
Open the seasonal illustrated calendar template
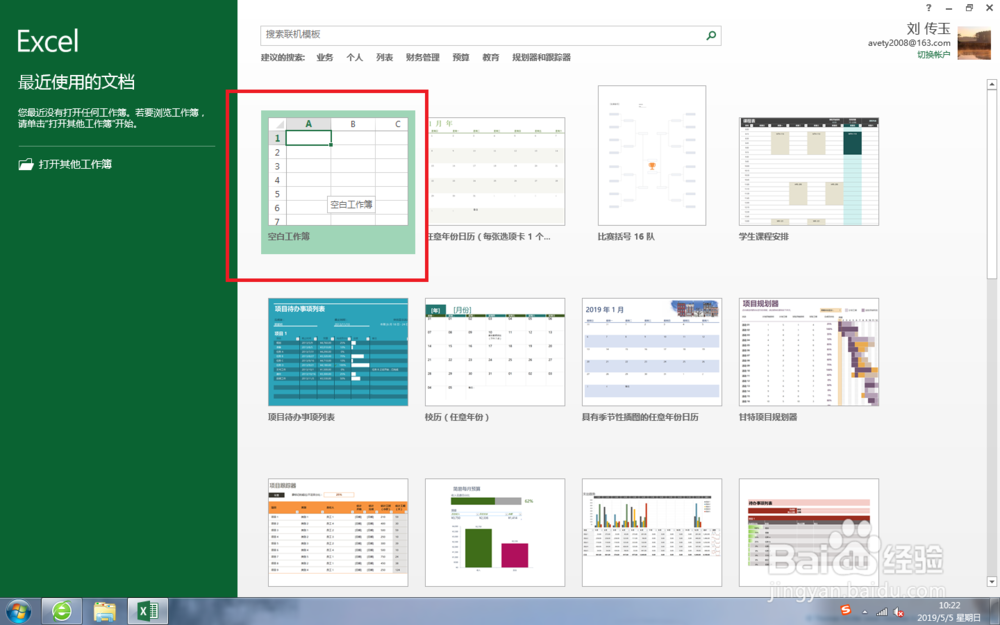click(x=652, y=352)
